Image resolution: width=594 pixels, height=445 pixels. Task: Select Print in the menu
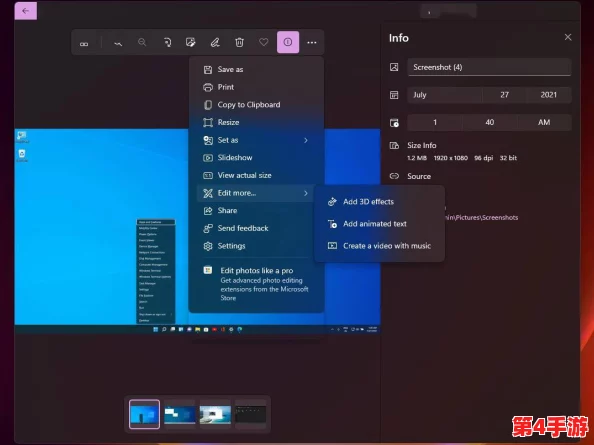(x=256, y=87)
